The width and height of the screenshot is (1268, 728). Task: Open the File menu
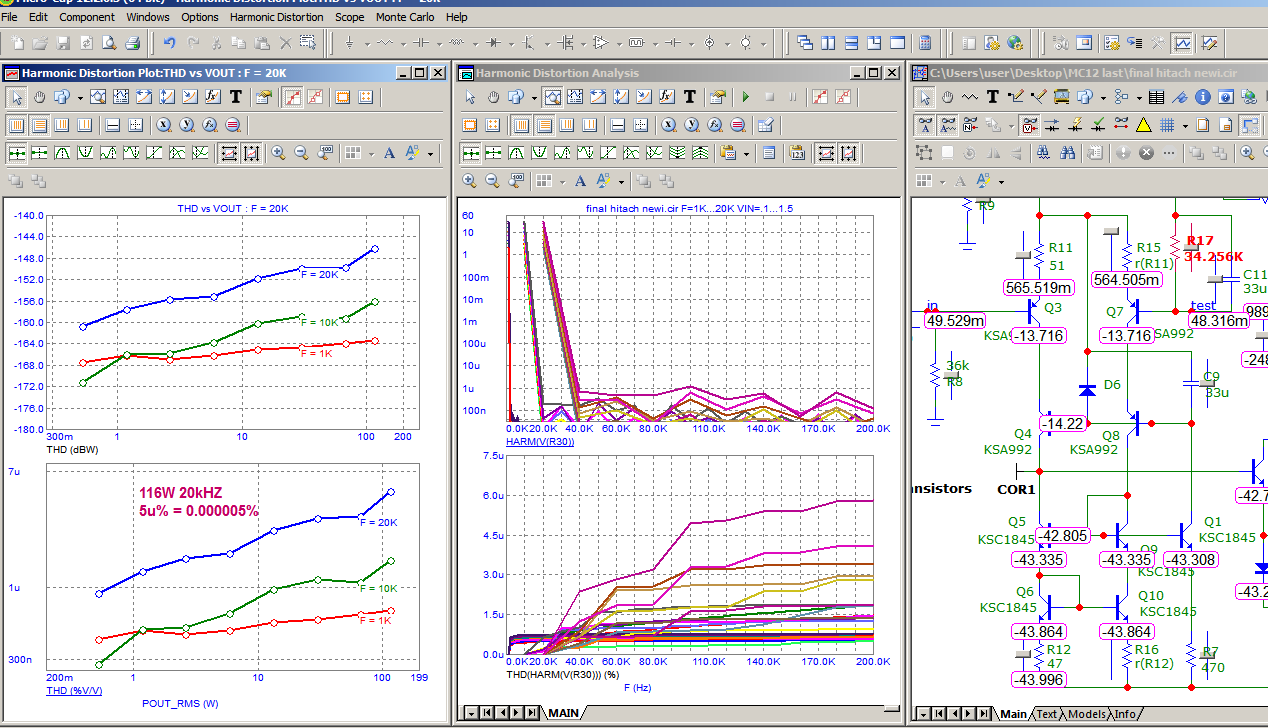click(x=9, y=17)
